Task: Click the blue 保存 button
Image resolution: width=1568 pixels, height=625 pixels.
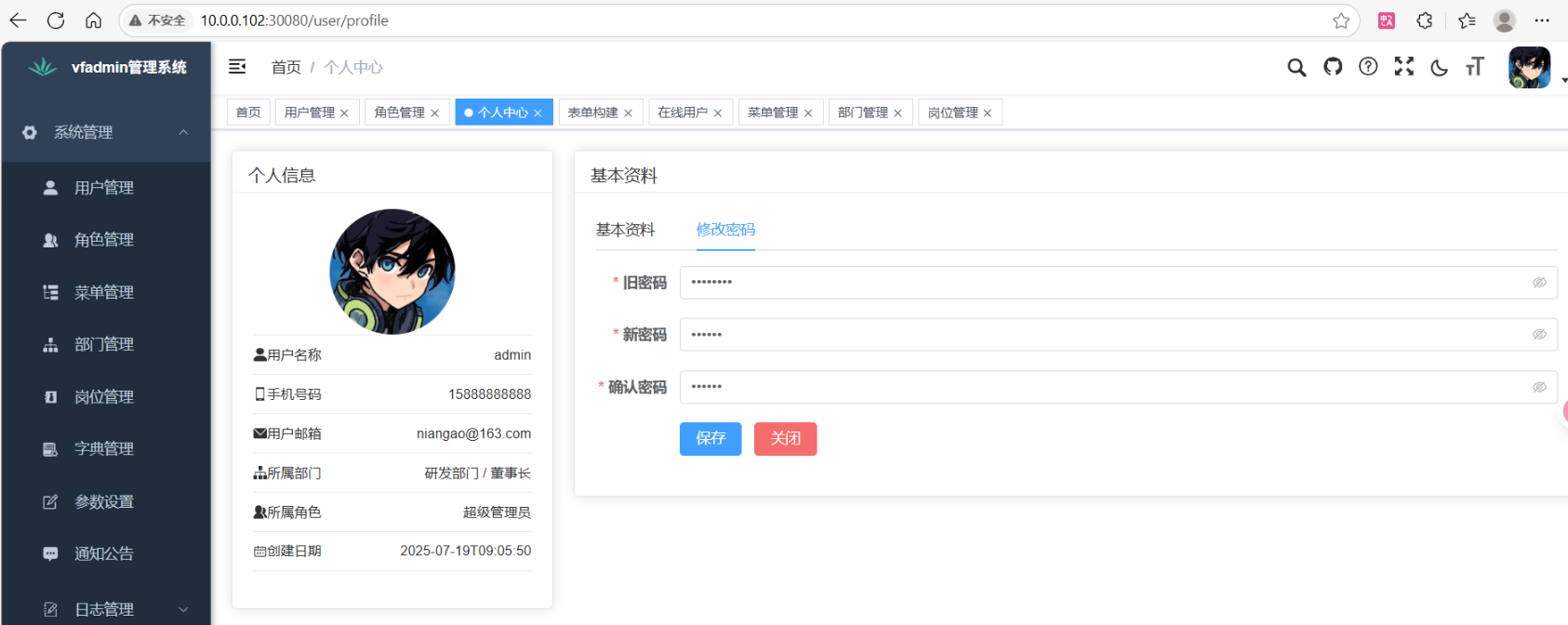Action: pos(711,439)
